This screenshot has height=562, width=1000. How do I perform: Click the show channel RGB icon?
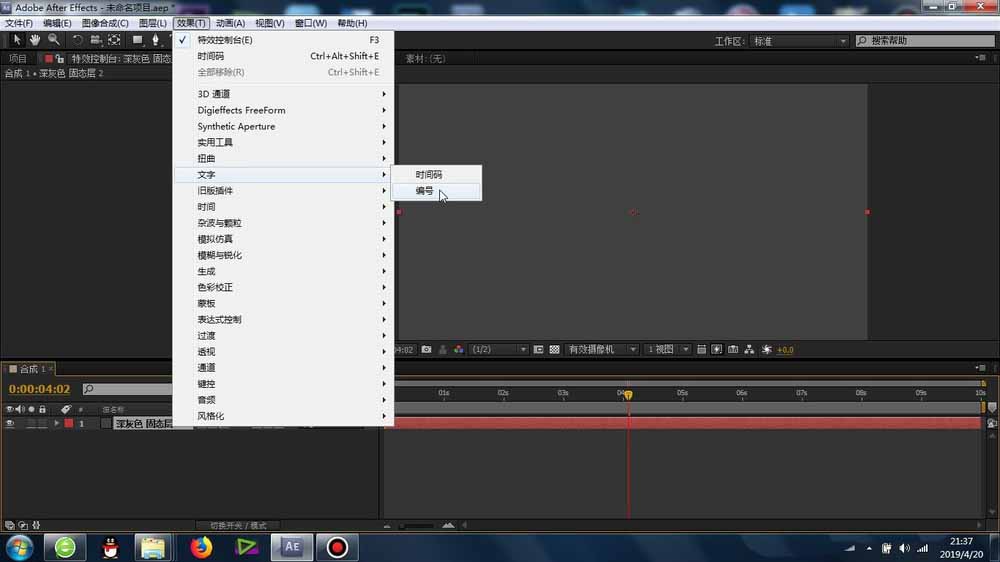click(458, 350)
